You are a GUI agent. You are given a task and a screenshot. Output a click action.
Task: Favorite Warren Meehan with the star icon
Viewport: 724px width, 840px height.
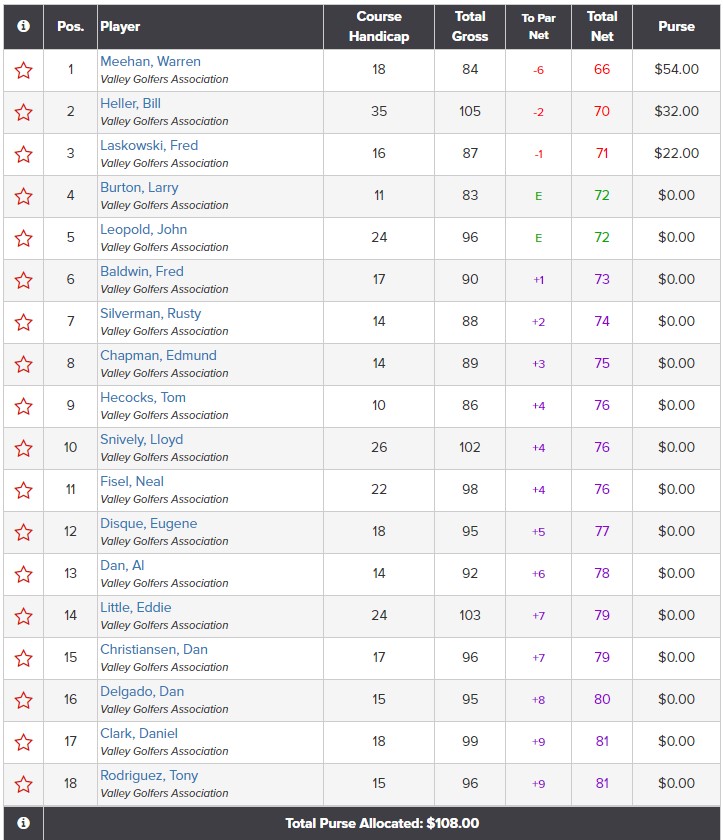23,70
